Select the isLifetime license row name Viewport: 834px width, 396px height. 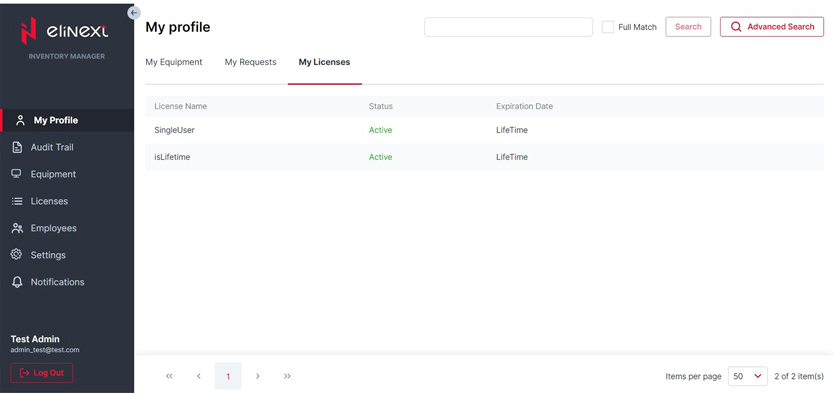pos(172,157)
